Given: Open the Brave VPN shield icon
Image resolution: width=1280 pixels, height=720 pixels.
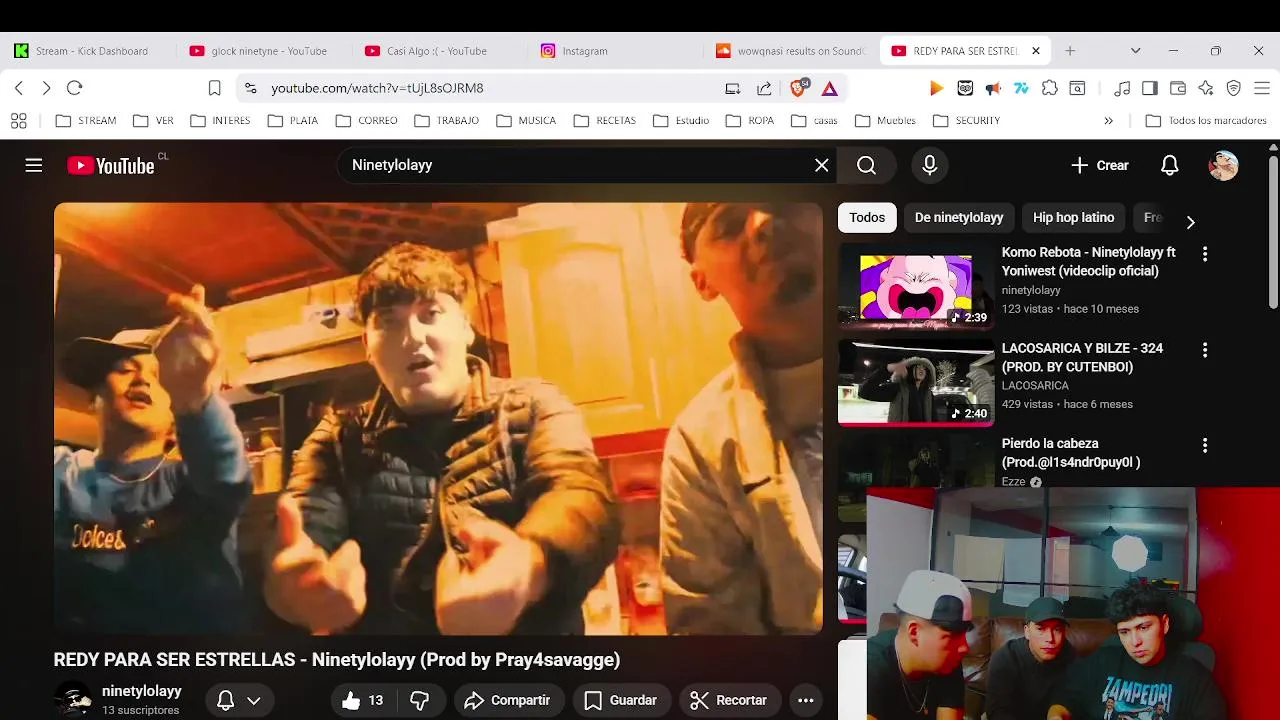Looking at the screenshot, I should tap(1234, 88).
